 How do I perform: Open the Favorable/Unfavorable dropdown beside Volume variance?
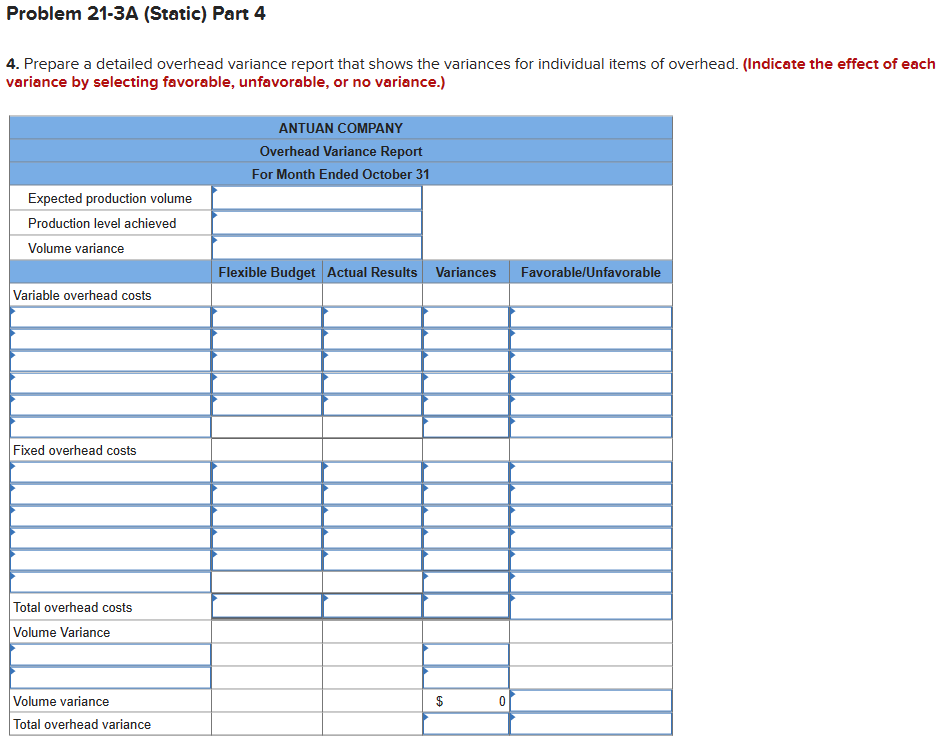coord(590,701)
